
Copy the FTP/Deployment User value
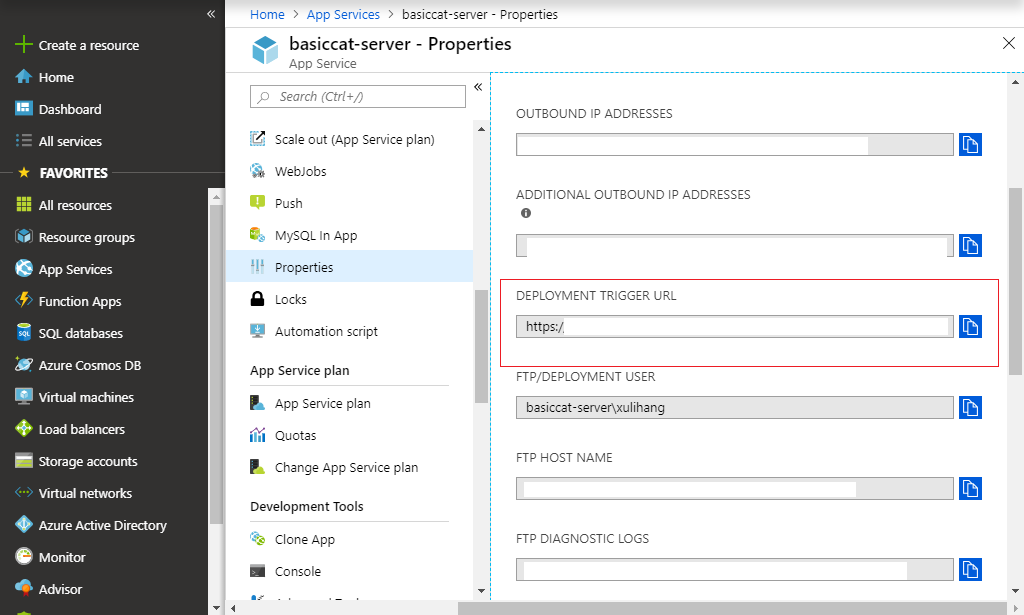[x=970, y=407]
